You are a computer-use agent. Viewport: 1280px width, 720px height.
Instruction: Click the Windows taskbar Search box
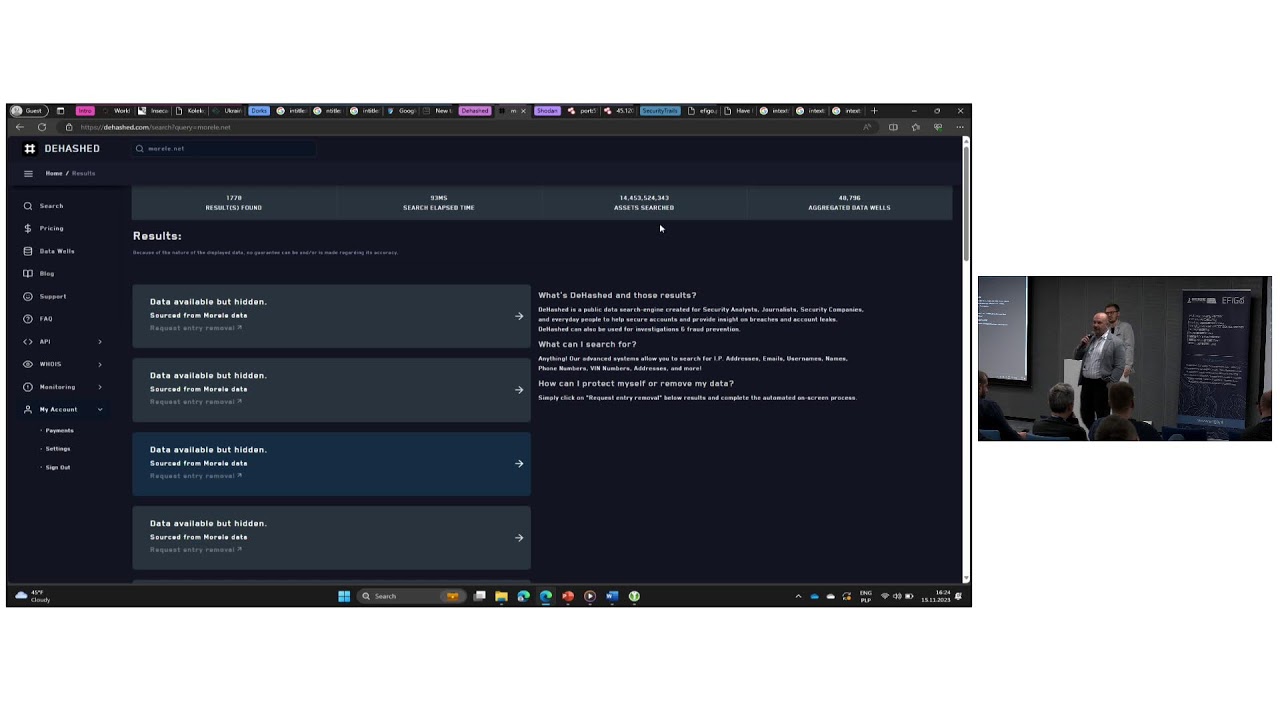pos(410,596)
